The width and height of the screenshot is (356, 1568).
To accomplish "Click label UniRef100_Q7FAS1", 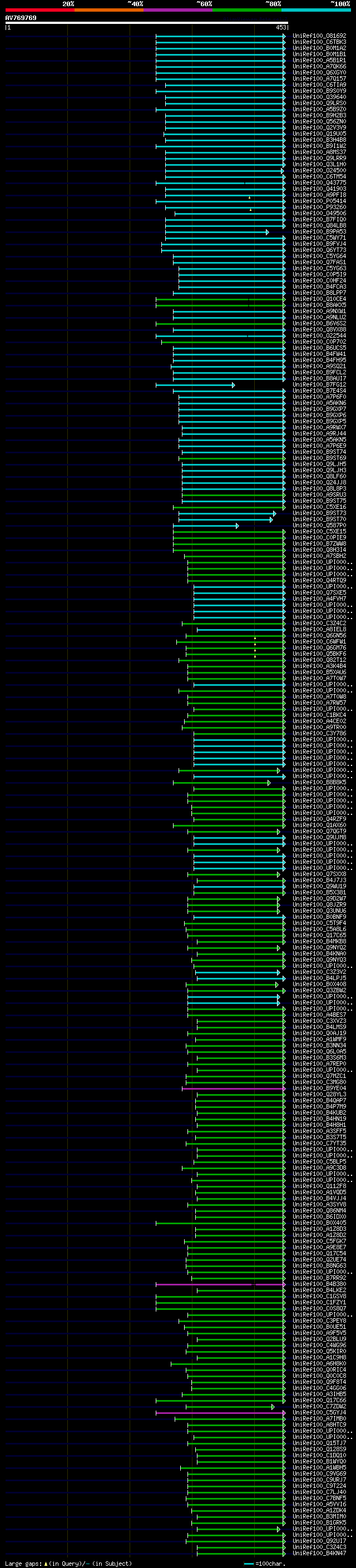I will [x=319, y=262].
